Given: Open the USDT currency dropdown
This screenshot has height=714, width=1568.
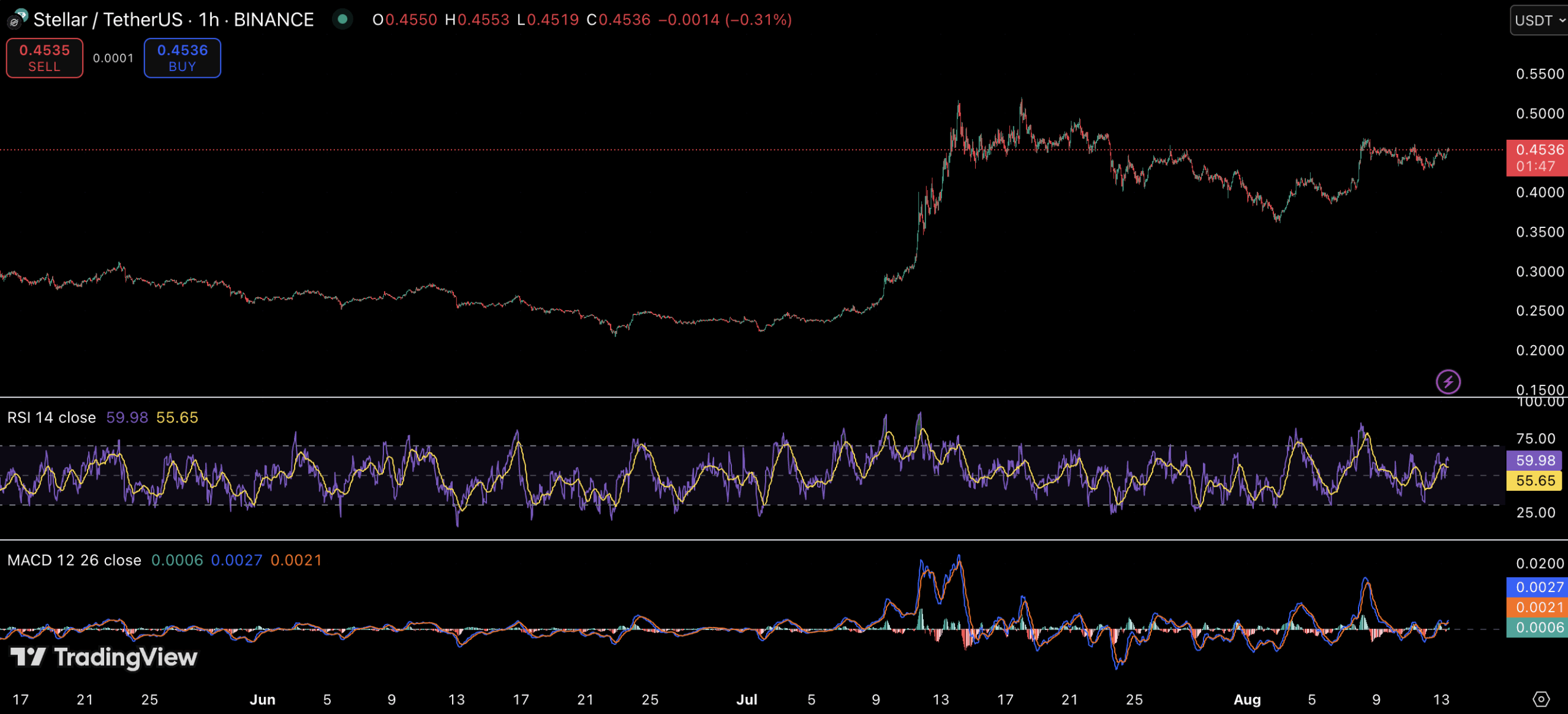Looking at the screenshot, I should [x=1539, y=21].
